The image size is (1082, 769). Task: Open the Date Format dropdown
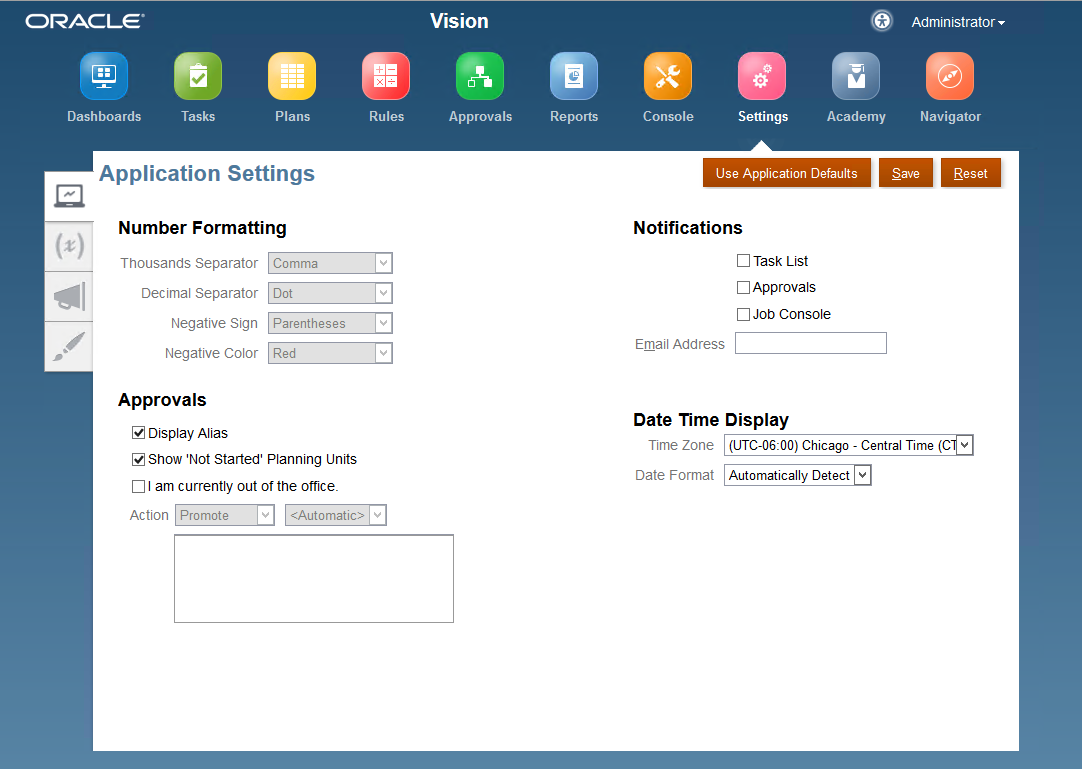(x=797, y=475)
